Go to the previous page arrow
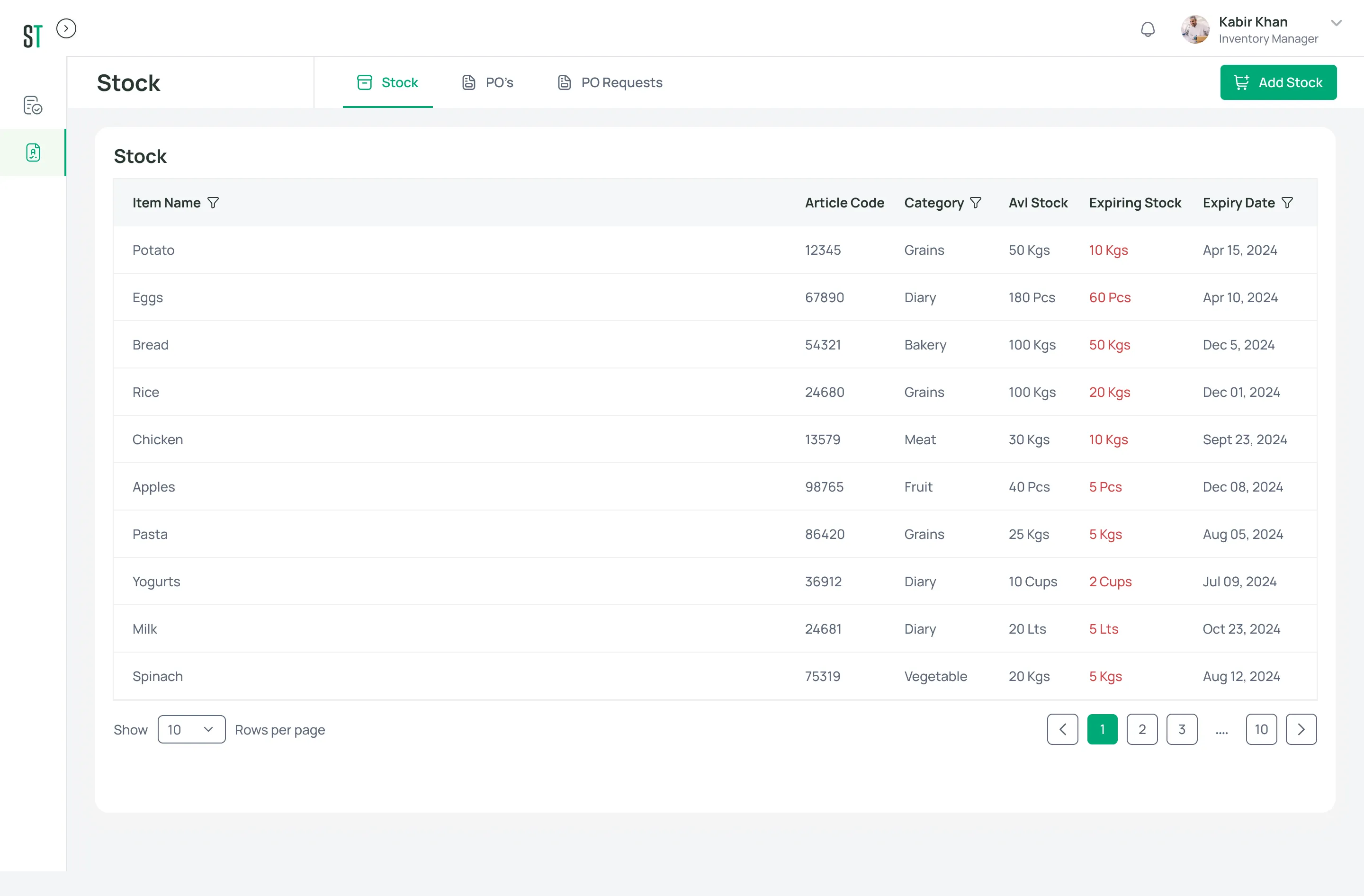 click(x=1062, y=729)
